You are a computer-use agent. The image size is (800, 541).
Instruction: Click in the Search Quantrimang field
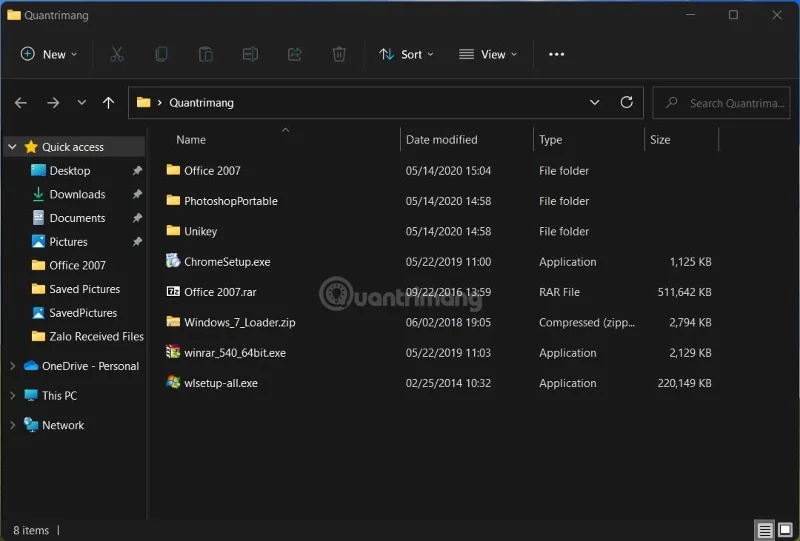721,103
